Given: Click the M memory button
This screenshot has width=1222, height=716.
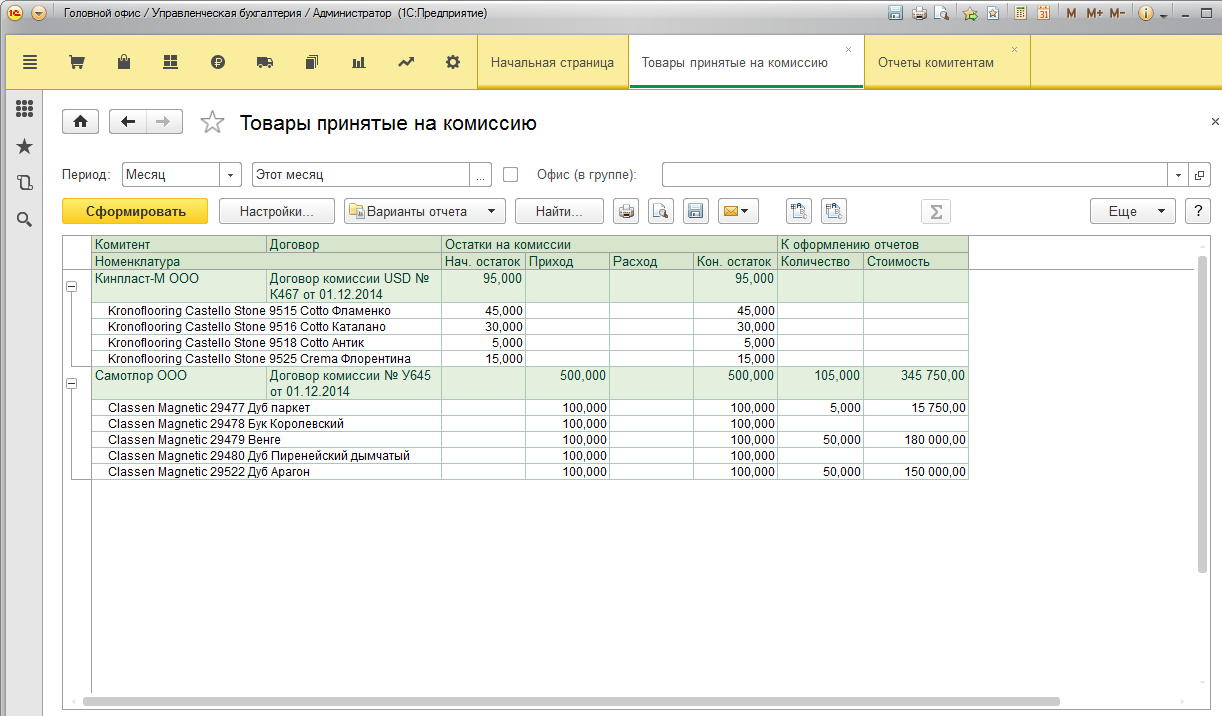Looking at the screenshot, I should pos(1072,14).
